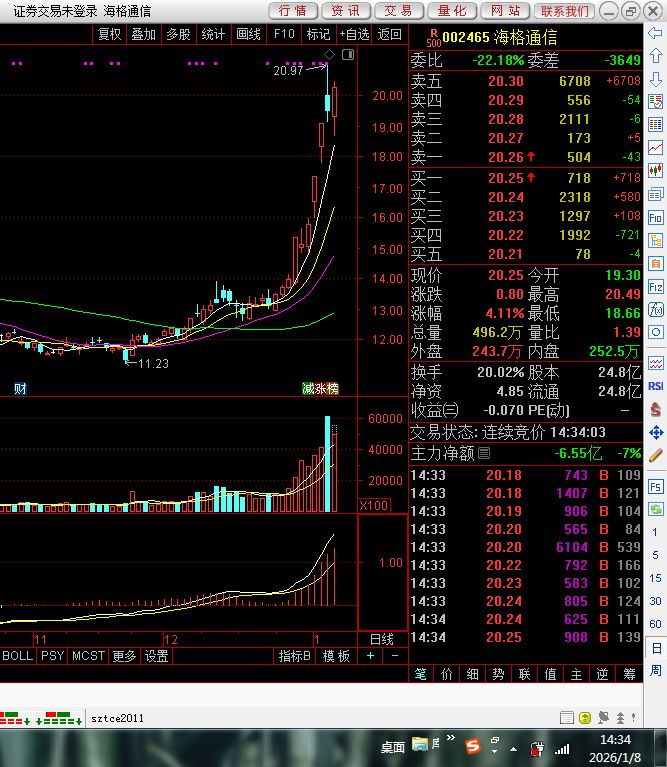Click the diamond marker at the chart top
Image resolution: width=667 pixels, height=767 pixels.
[x=330, y=54]
